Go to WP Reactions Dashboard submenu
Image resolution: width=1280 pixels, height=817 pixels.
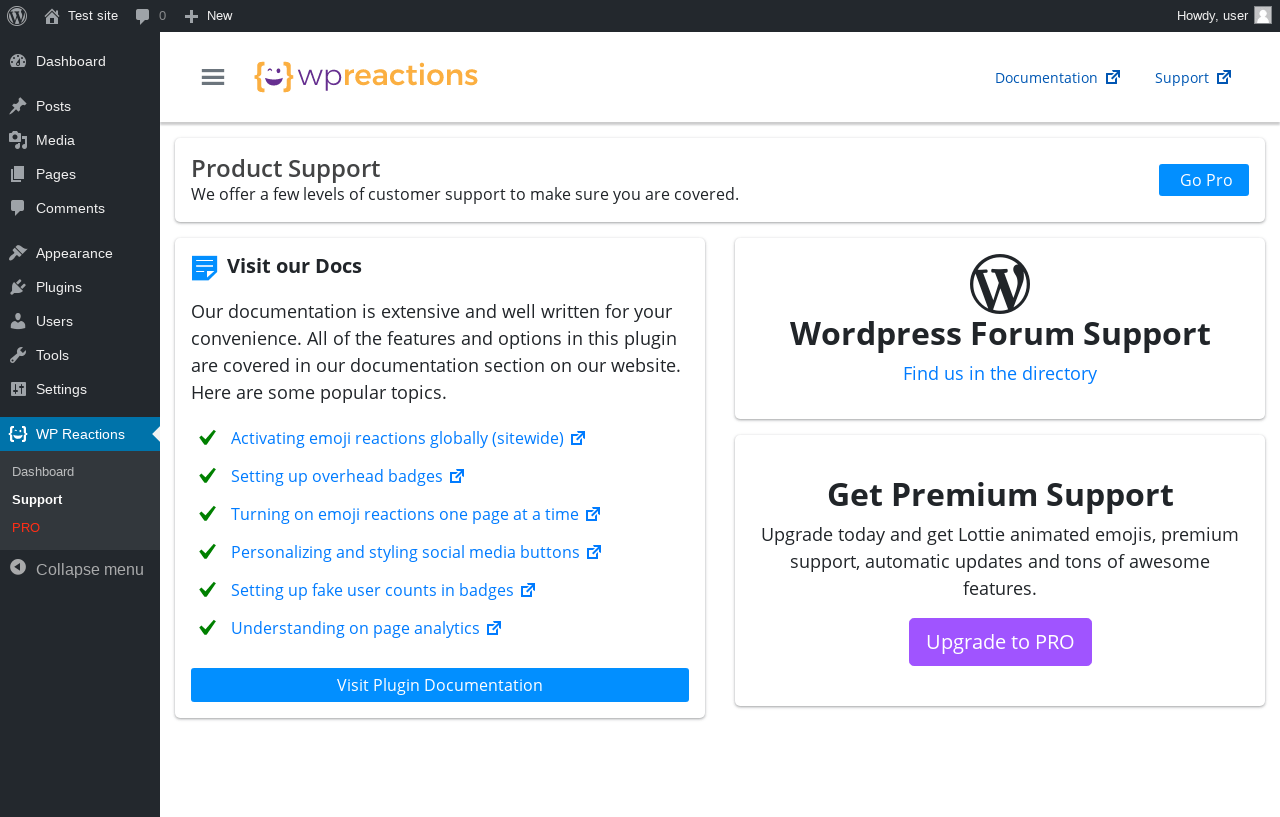tap(43, 471)
